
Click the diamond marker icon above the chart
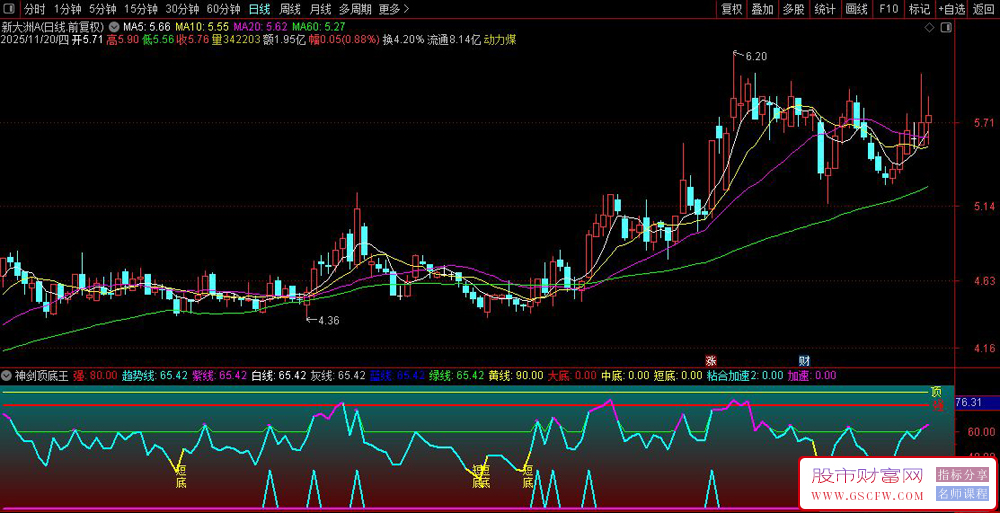point(929,27)
